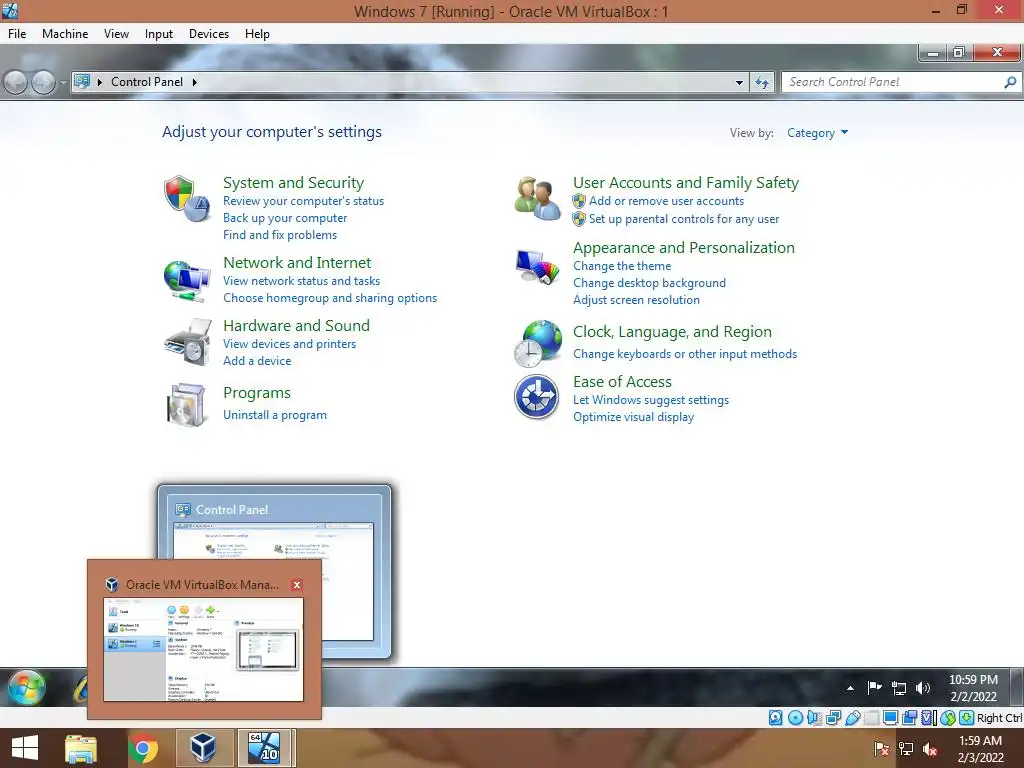Click Find and fix problems link
1024x768 pixels.
pyautogui.click(x=280, y=235)
